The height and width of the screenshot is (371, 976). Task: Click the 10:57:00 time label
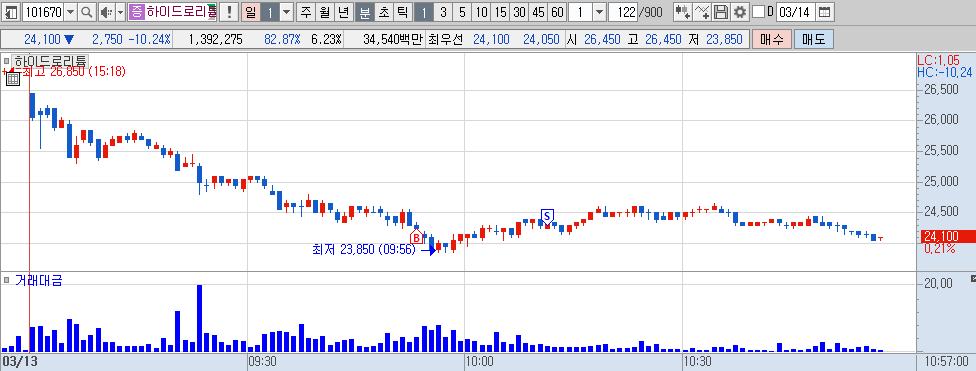pyautogui.click(x=947, y=360)
